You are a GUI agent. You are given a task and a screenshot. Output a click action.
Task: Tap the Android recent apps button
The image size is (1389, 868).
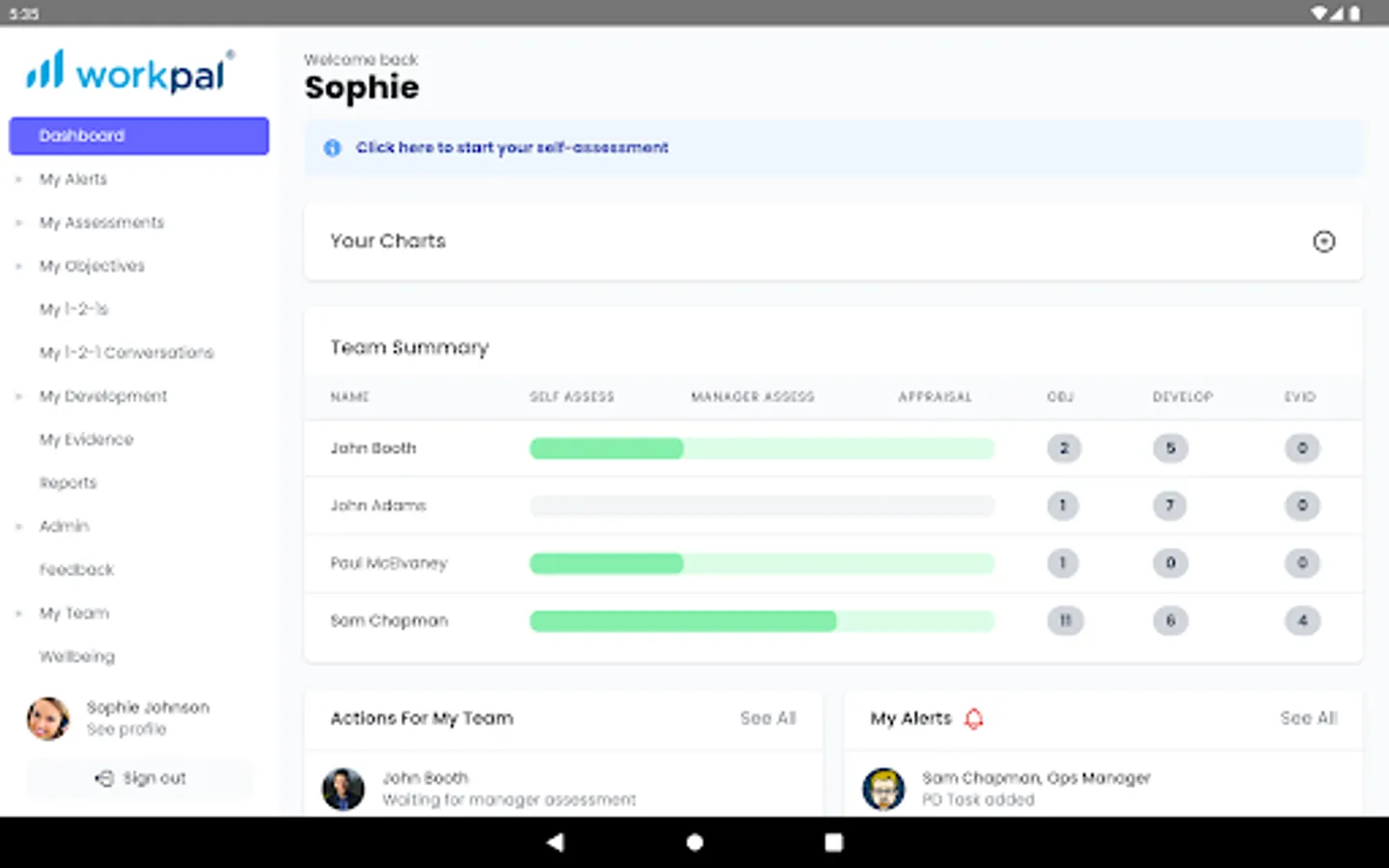click(833, 842)
